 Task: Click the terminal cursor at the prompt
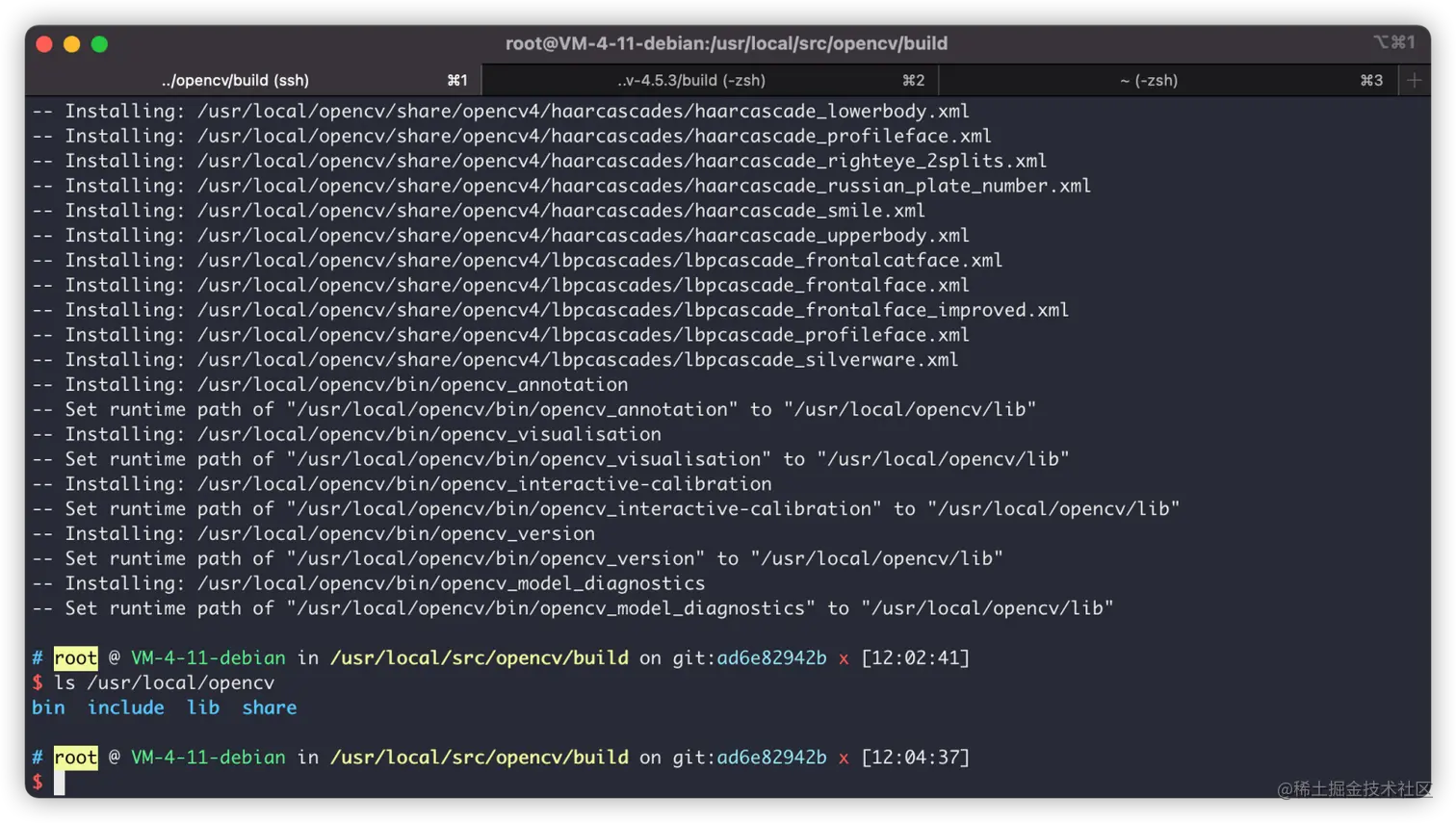(x=60, y=783)
